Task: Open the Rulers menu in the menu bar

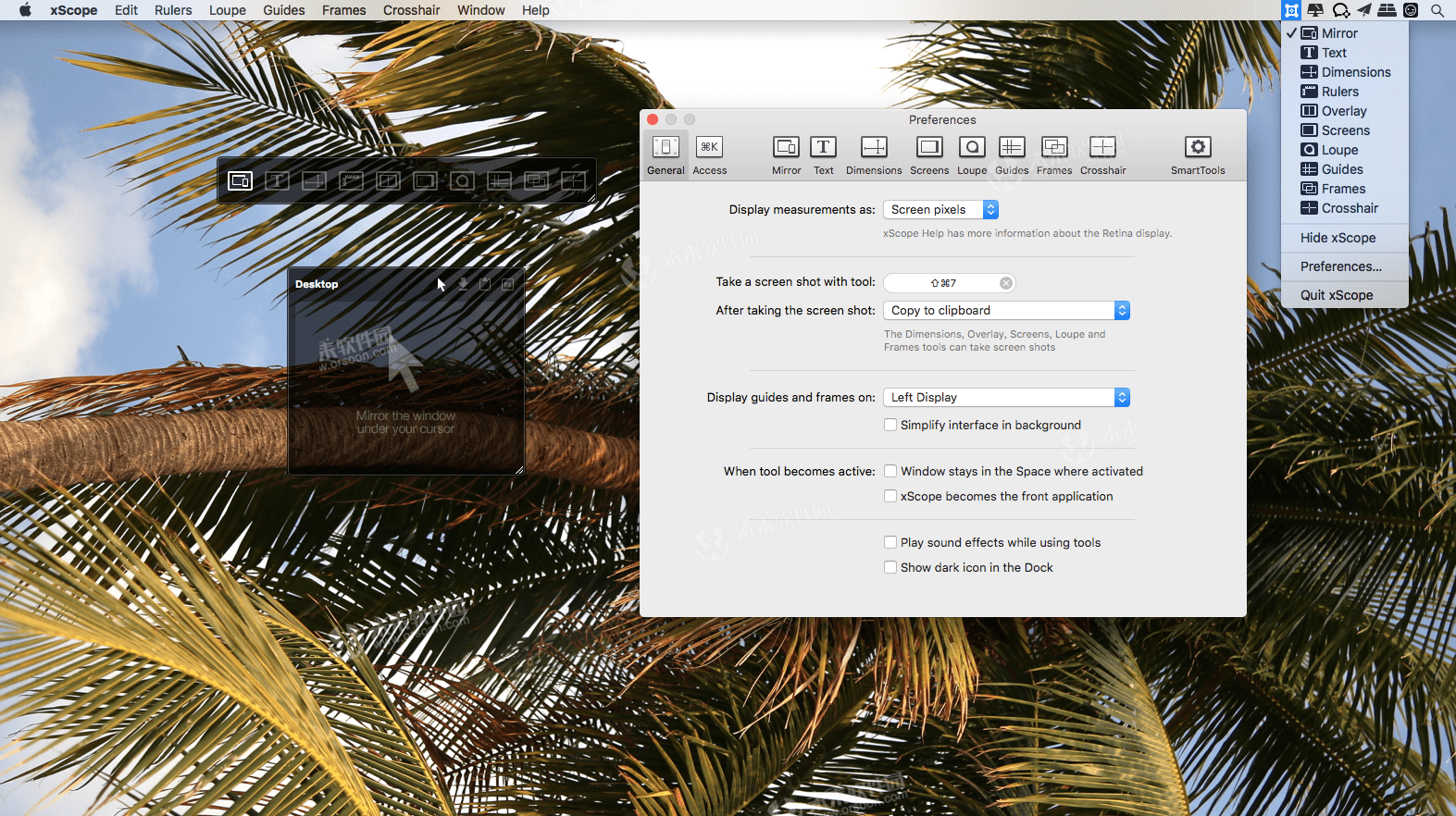Action: click(173, 10)
